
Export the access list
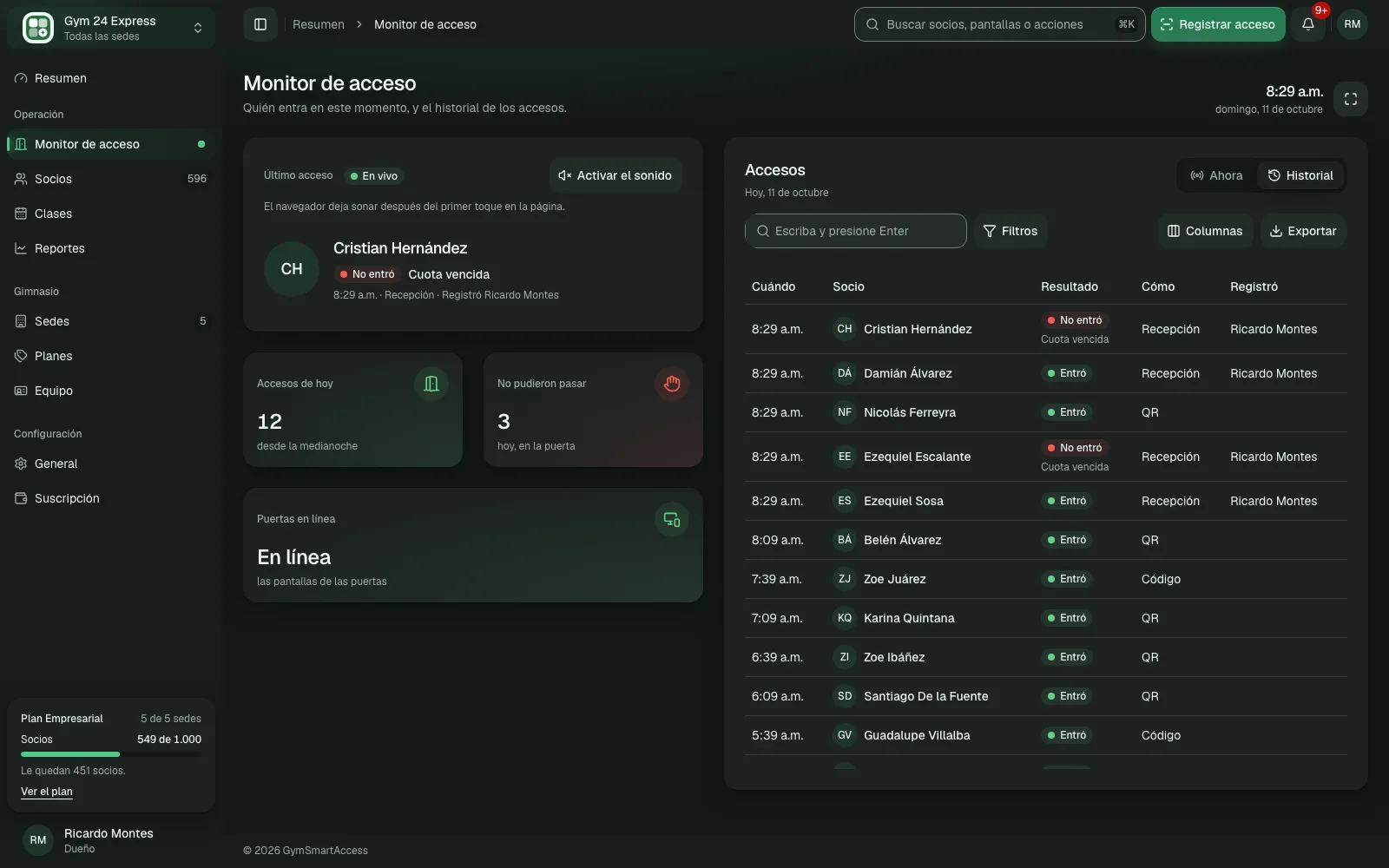click(x=1303, y=231)
